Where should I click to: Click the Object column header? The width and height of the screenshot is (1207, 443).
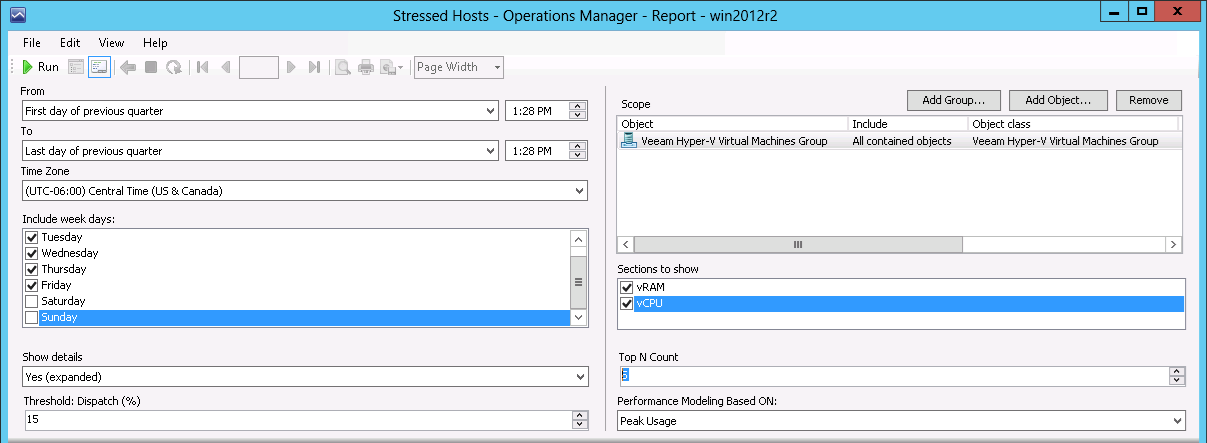click(733, 124)
